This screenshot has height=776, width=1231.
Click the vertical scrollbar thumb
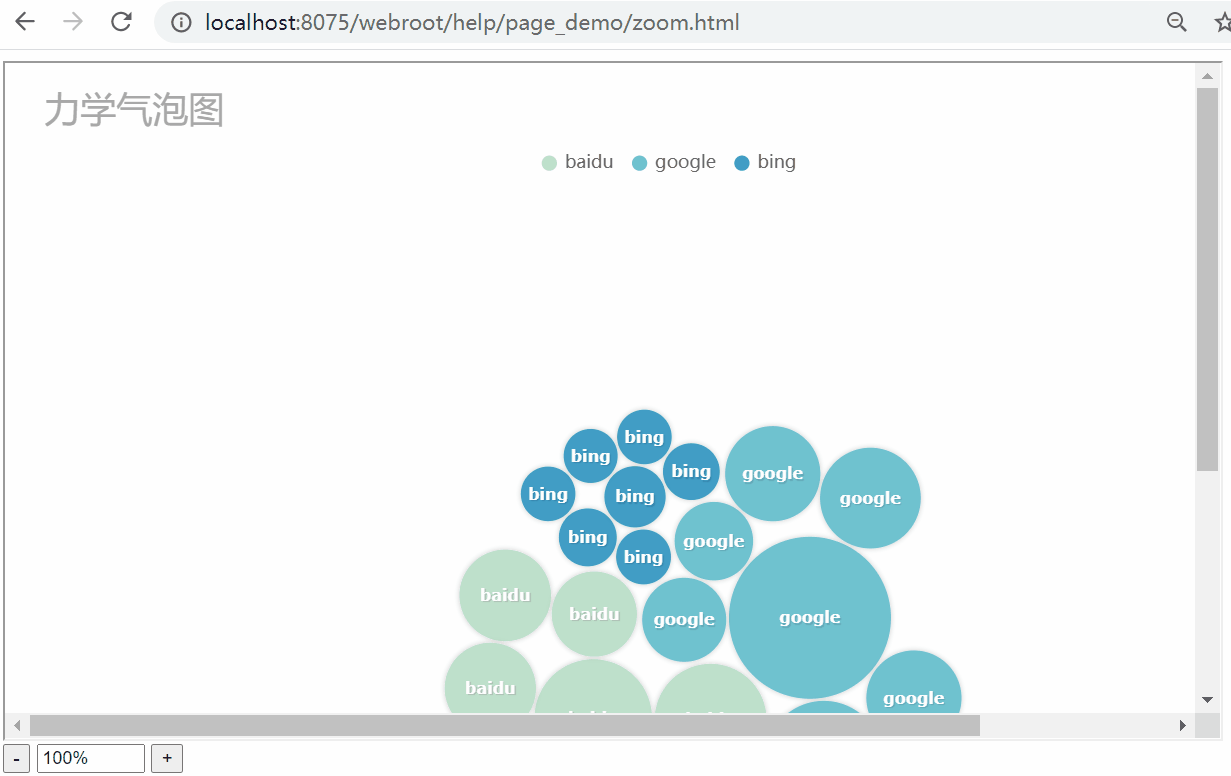click(x=1207, y=280)
